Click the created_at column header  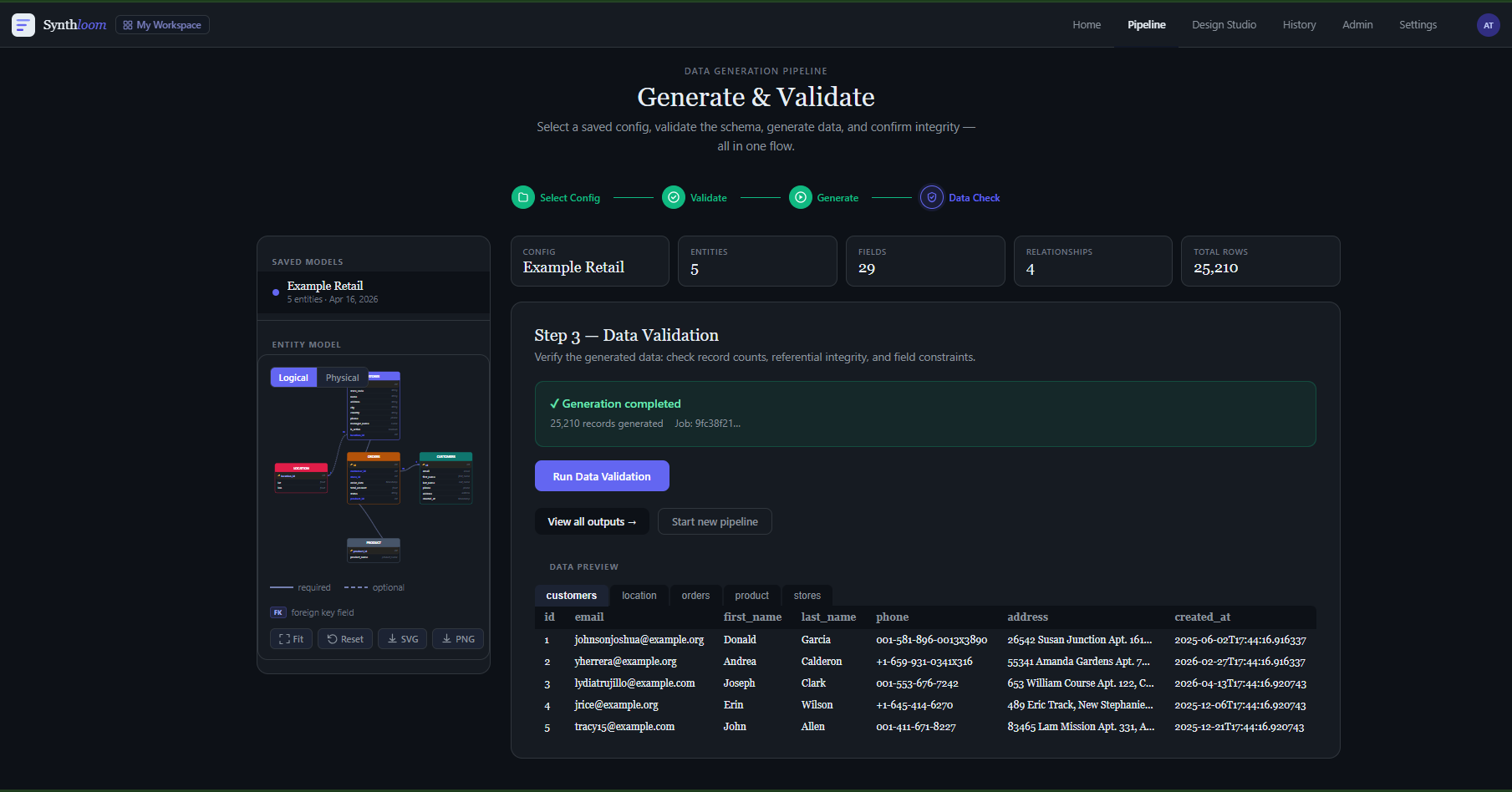(1202, 617)
